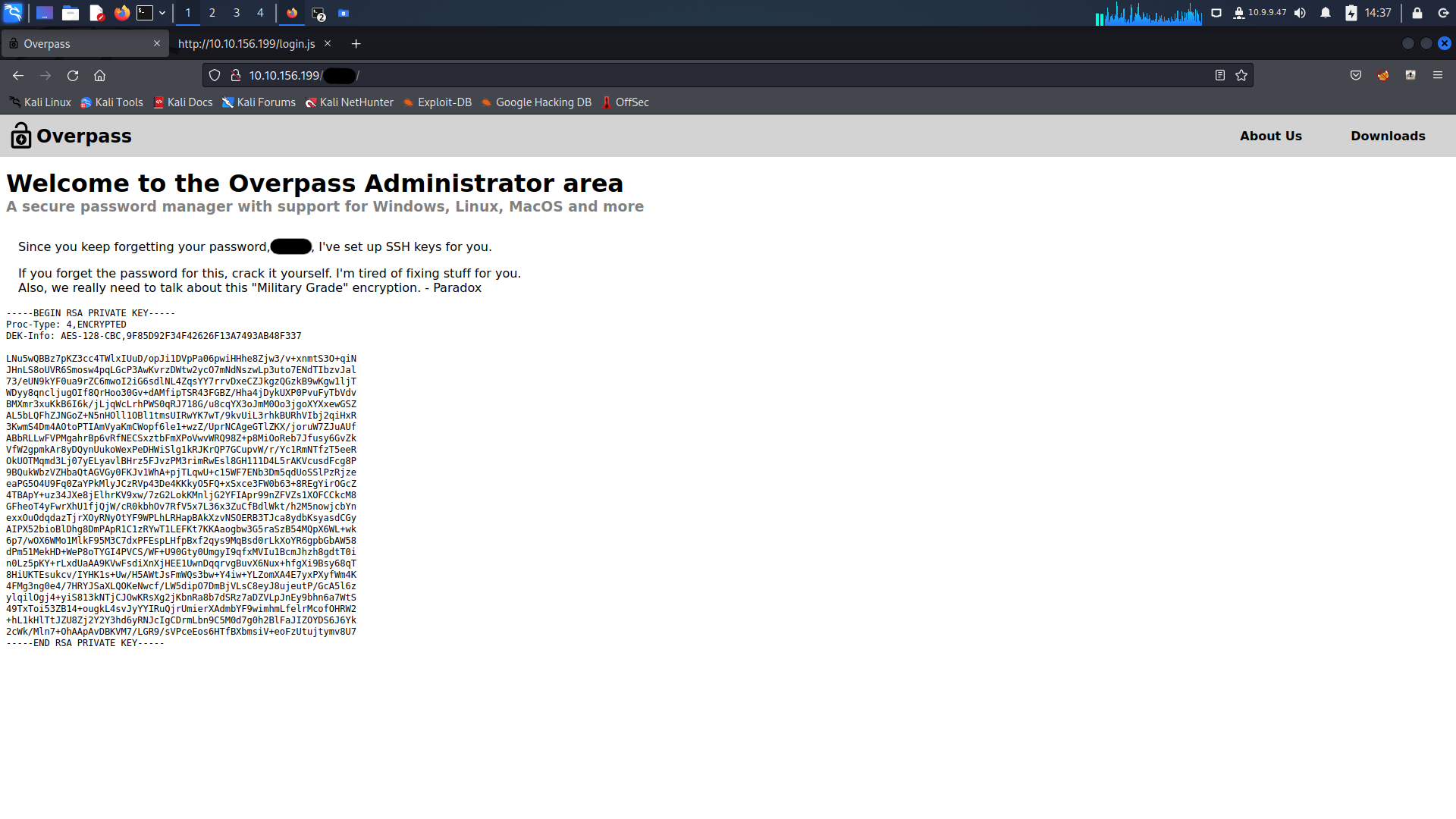The width and height of the screenshot is (1456, 819).
Task: Click the DEK-Info AES-128-CBC line
Action: [154, 336]
